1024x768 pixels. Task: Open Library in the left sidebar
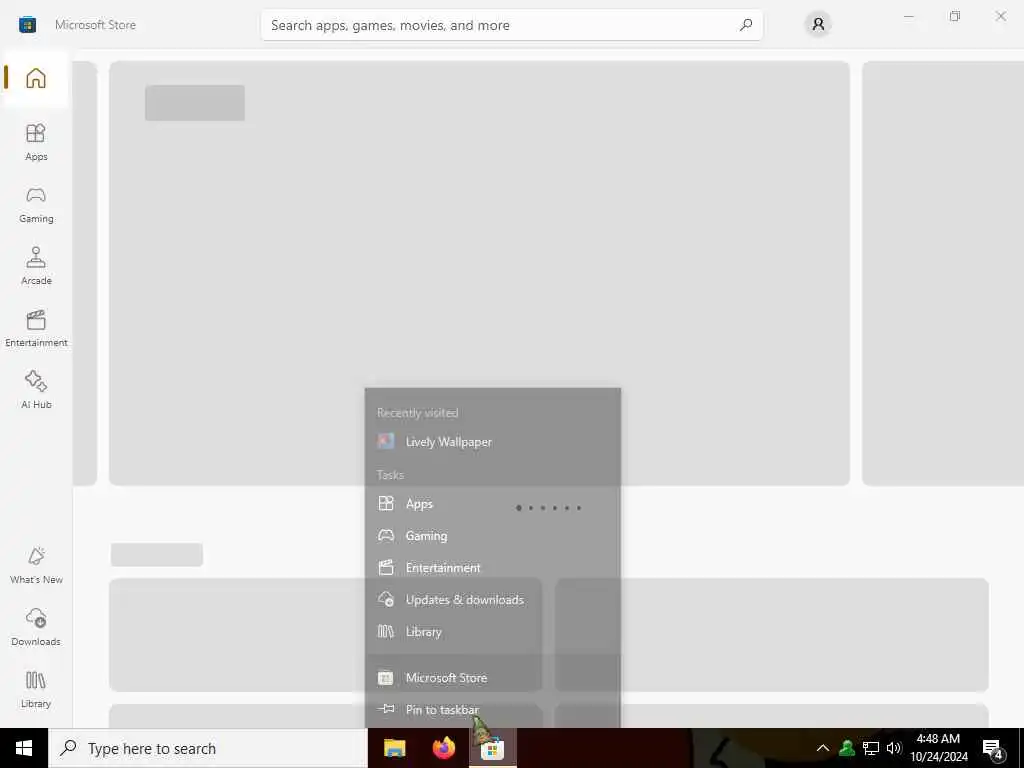click(x=36, y=689)
